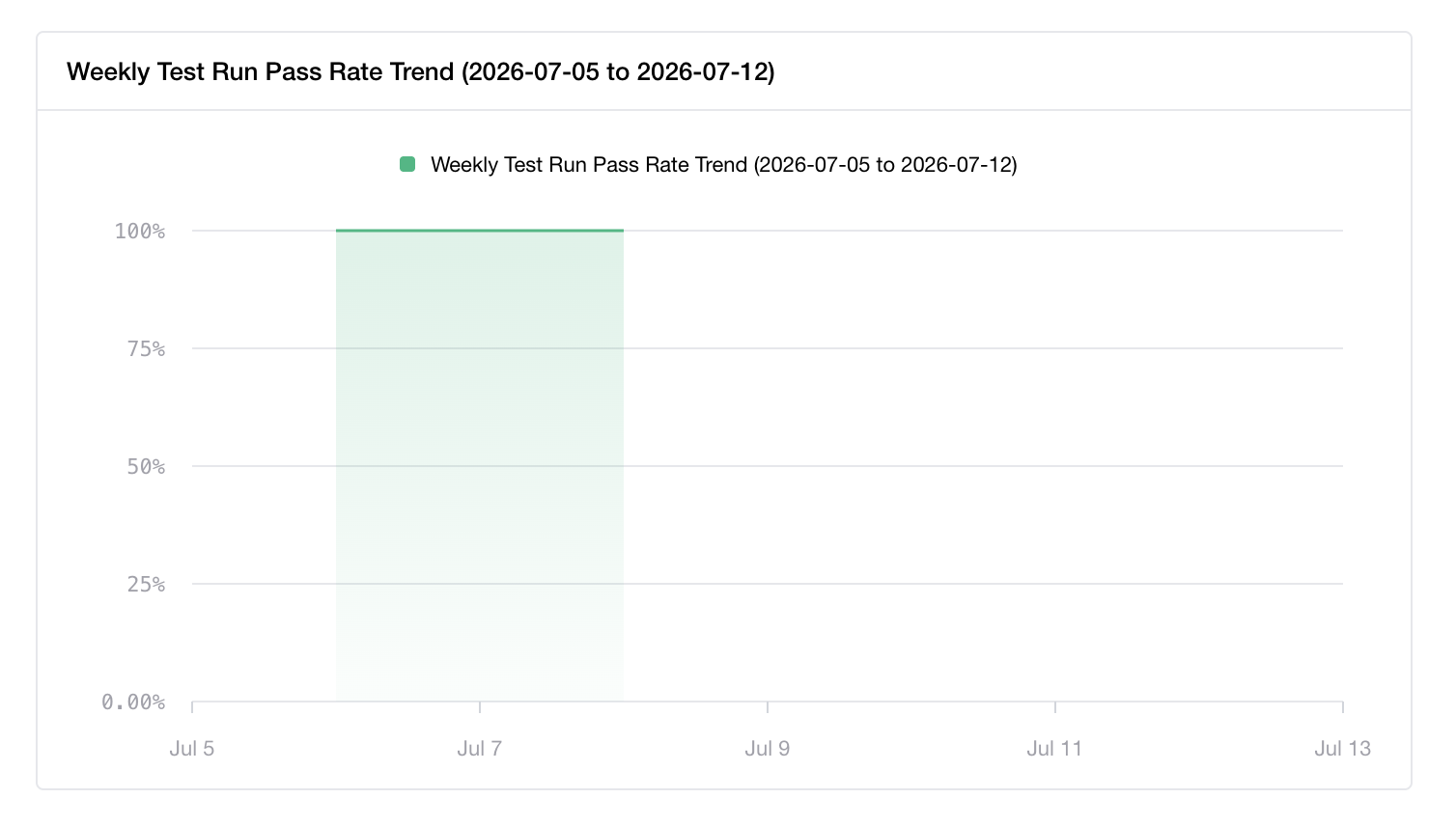Click the card title Weekly Test Run Pass Rate Trend
This screenshot has height=826, width=1456.
[x=420, y=71]
